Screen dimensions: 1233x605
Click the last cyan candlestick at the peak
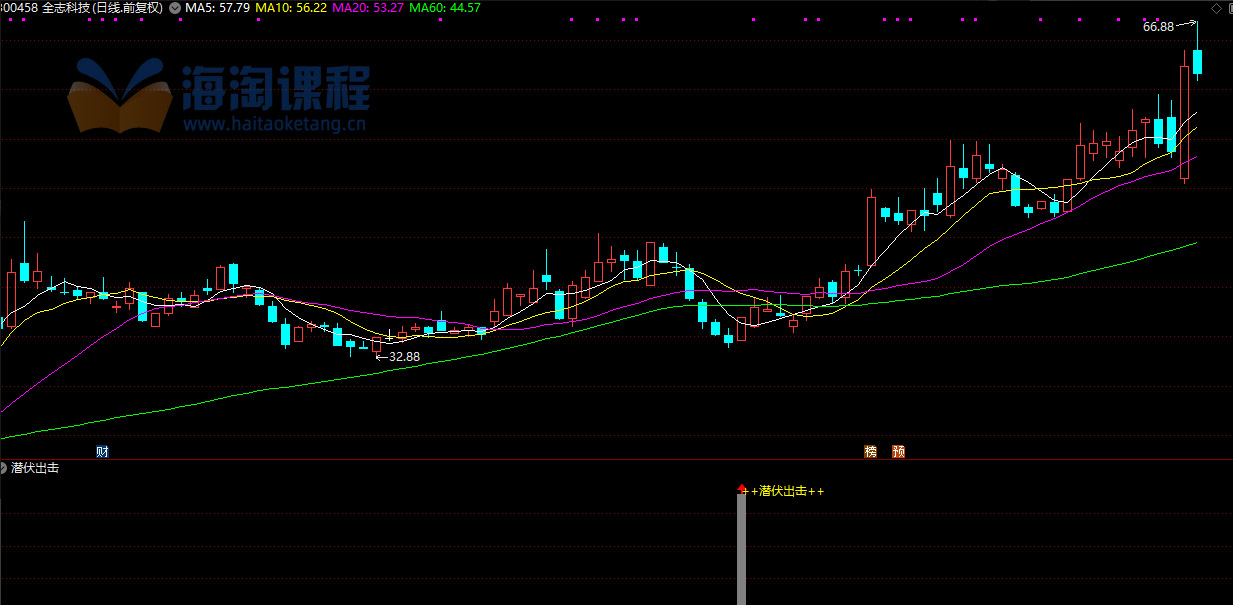point(1197,62)
